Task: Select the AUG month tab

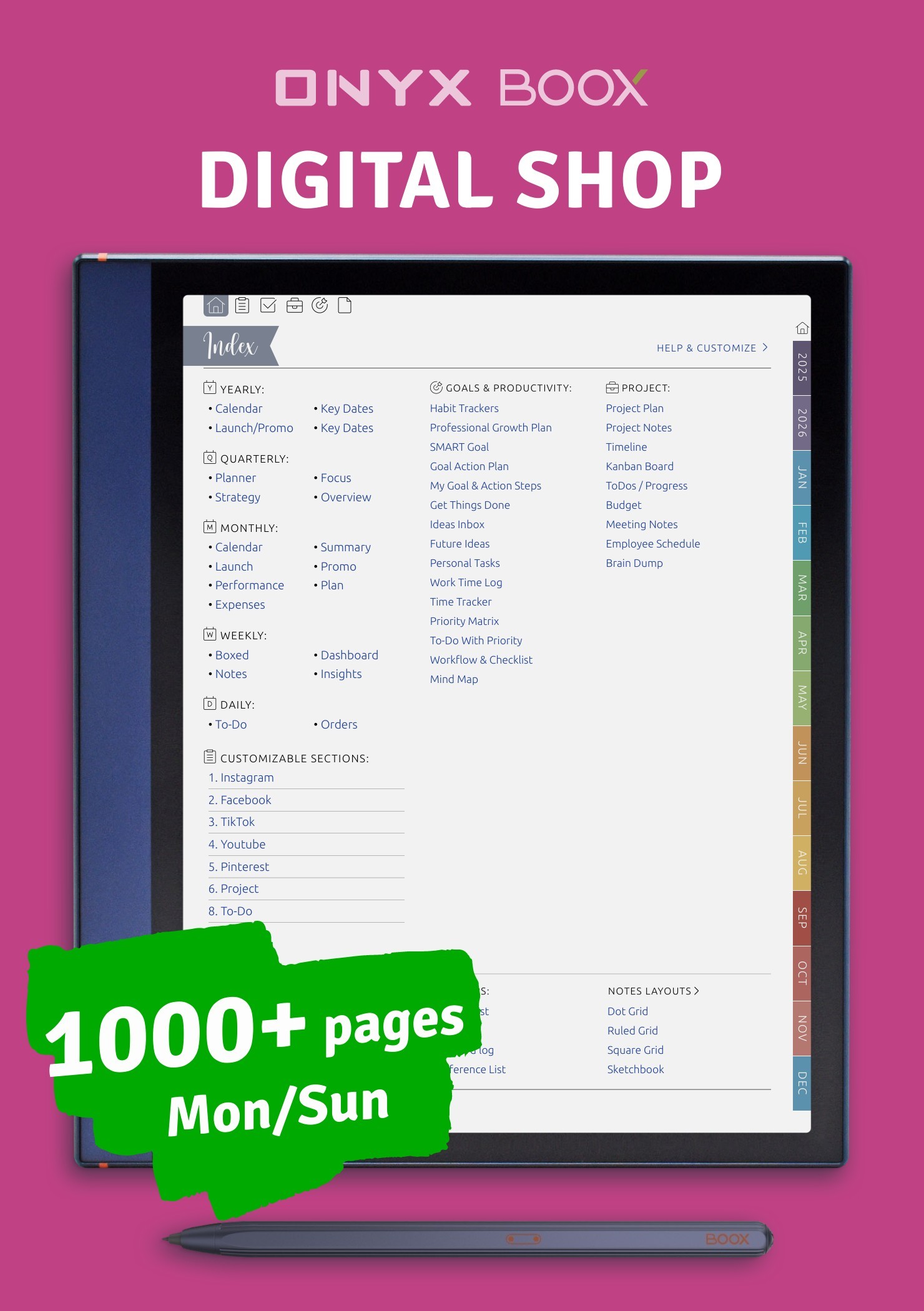Action: (802, 863)
